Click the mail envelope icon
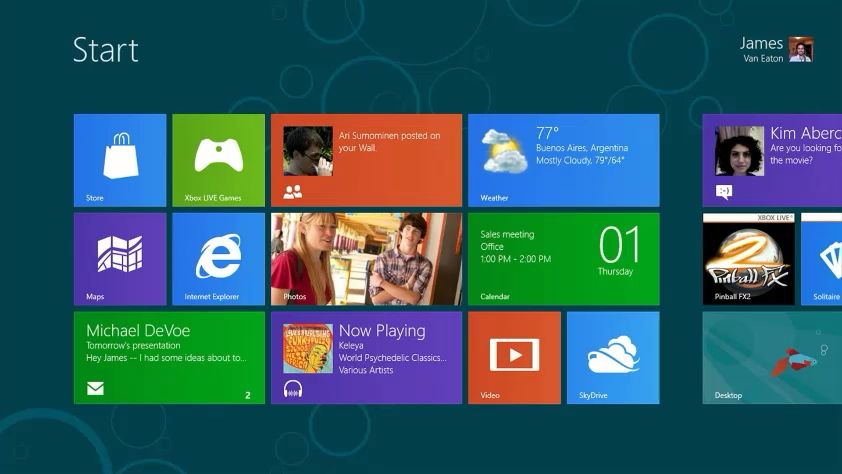The width and height of the screenshot is (842, 474). point(96,388)
